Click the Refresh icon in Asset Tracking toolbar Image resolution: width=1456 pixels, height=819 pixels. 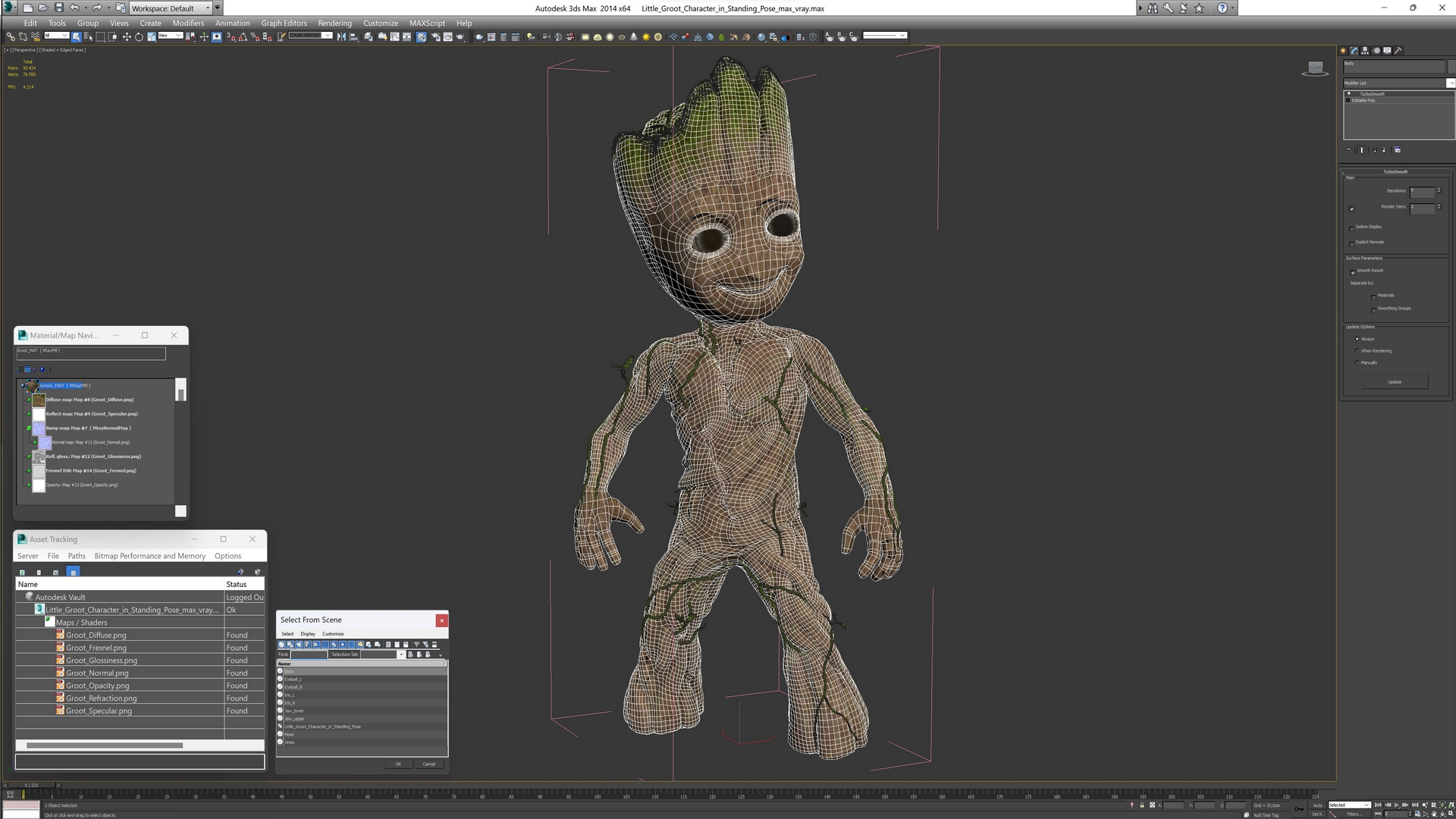pyautogui.click(x=22, y=573)
